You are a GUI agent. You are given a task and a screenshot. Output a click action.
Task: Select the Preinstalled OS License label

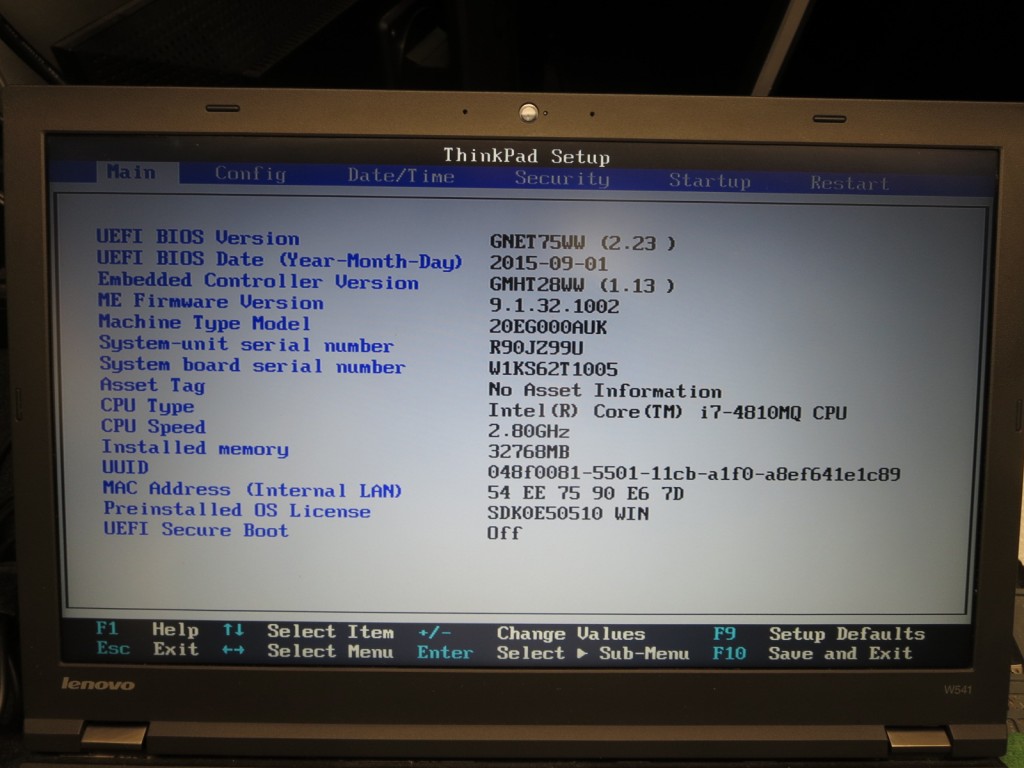pyautogui.click(x=237, y=509)
